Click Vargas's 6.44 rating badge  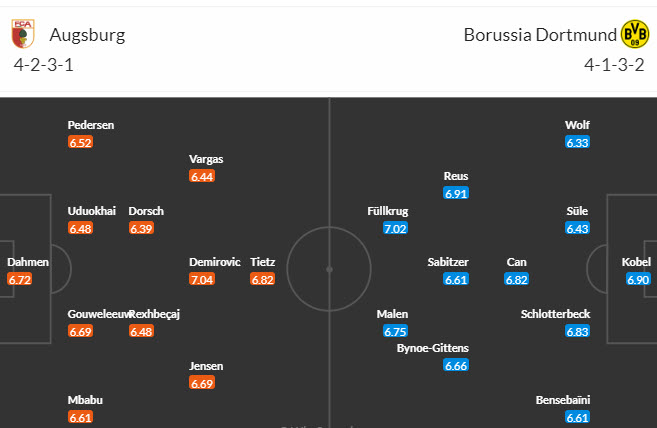coord(202,177)
